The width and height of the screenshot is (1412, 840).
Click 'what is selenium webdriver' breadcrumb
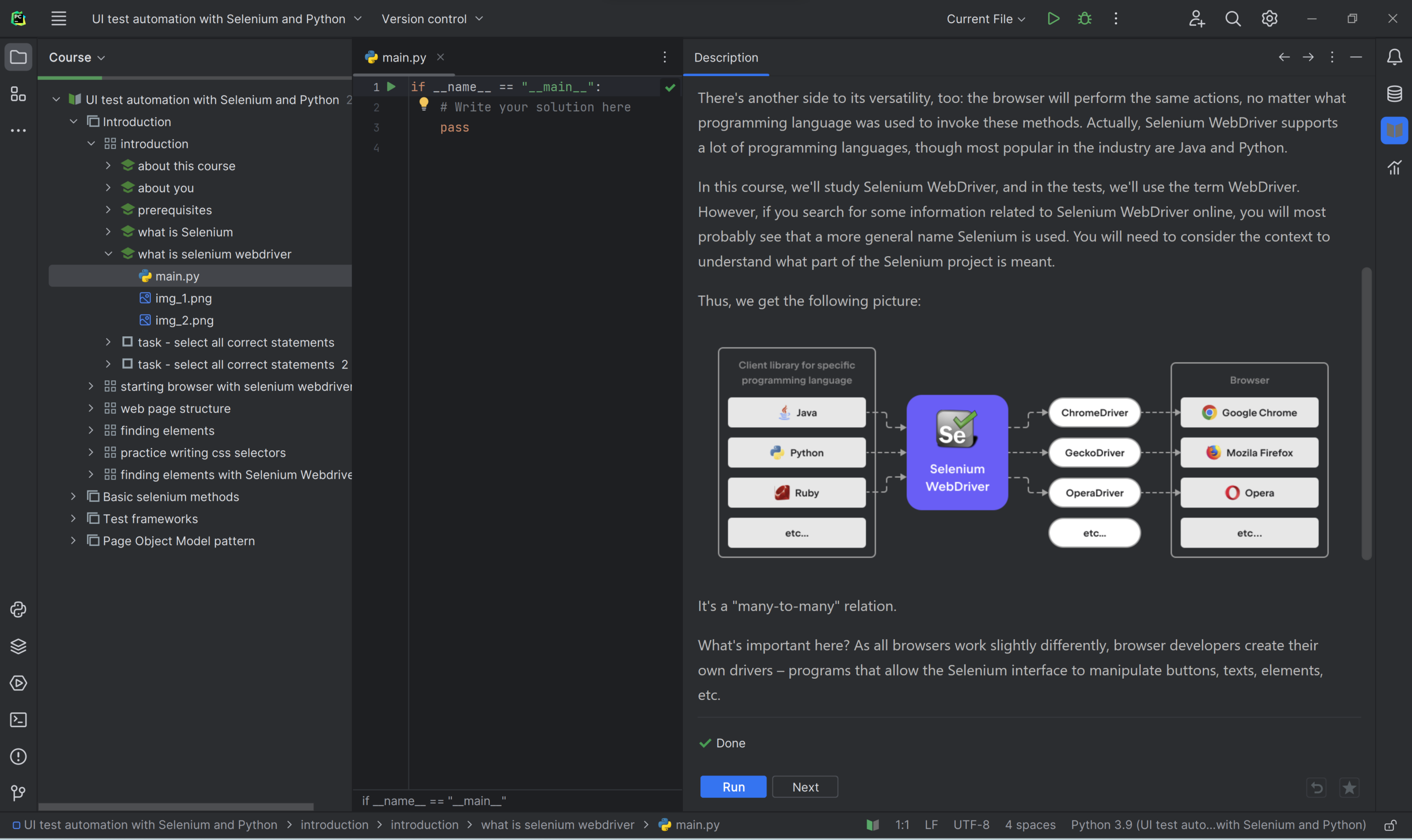558,825
